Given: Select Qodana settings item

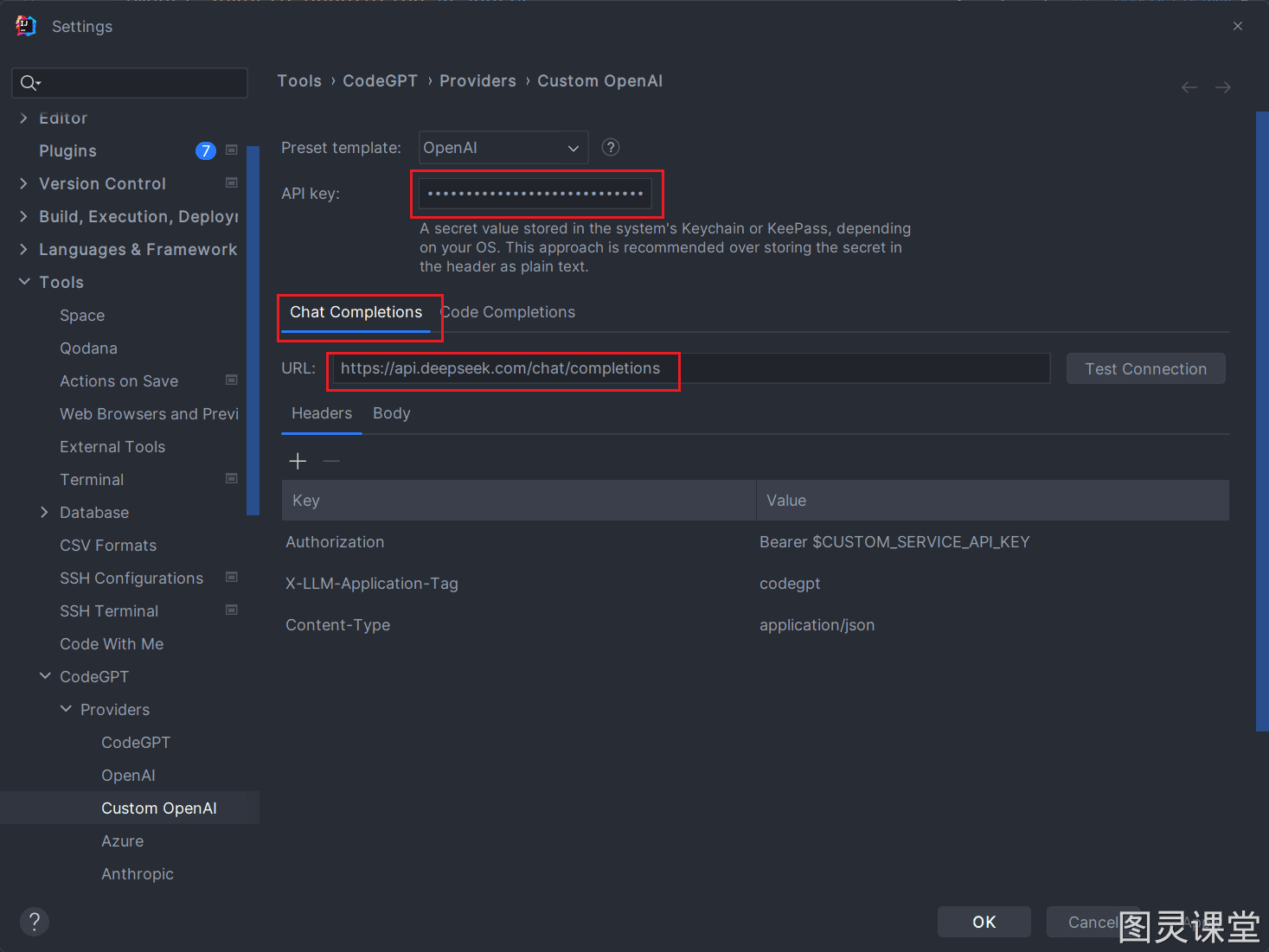Looking at the screenshot, I should point(88,348).
